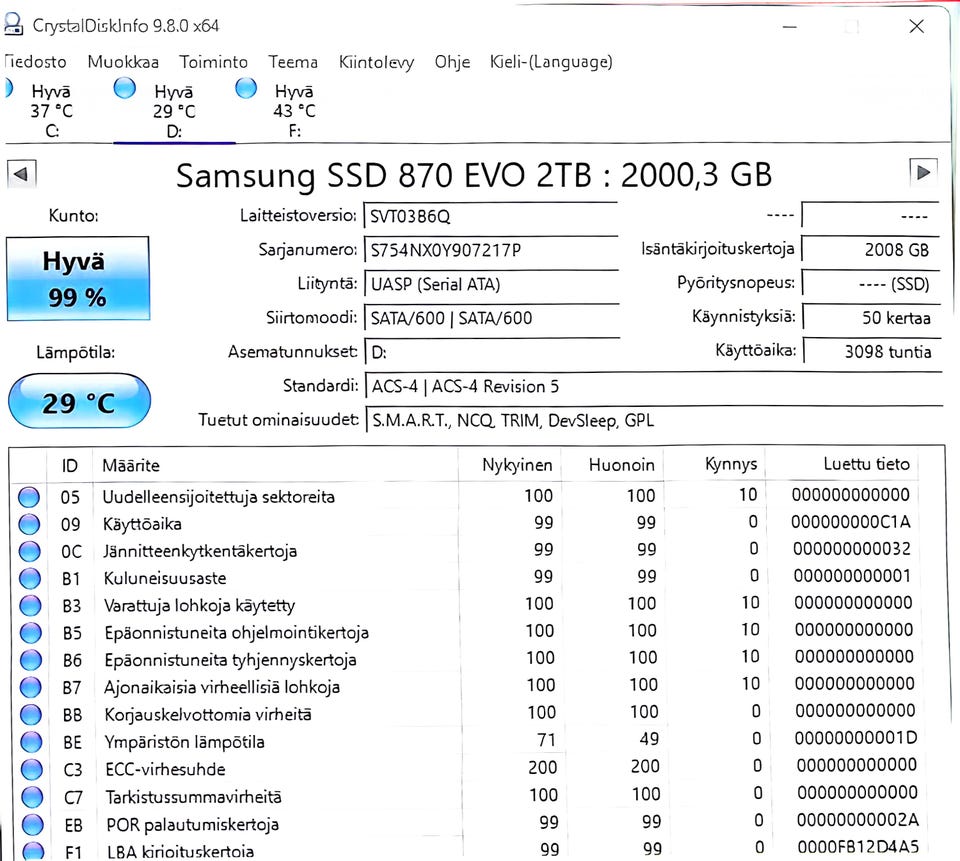Click the host writes value 2008 GB

870,250
